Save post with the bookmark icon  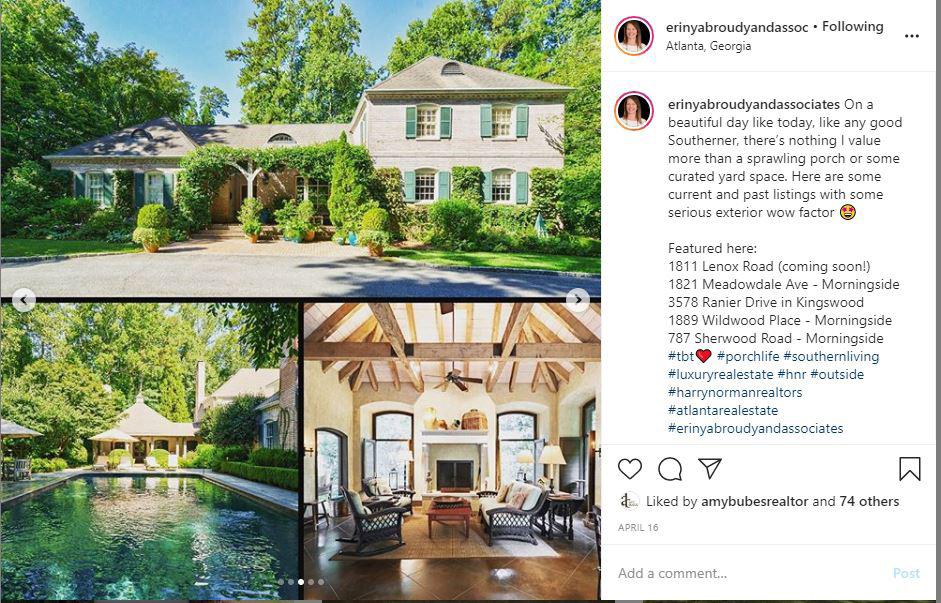(909, 469)
